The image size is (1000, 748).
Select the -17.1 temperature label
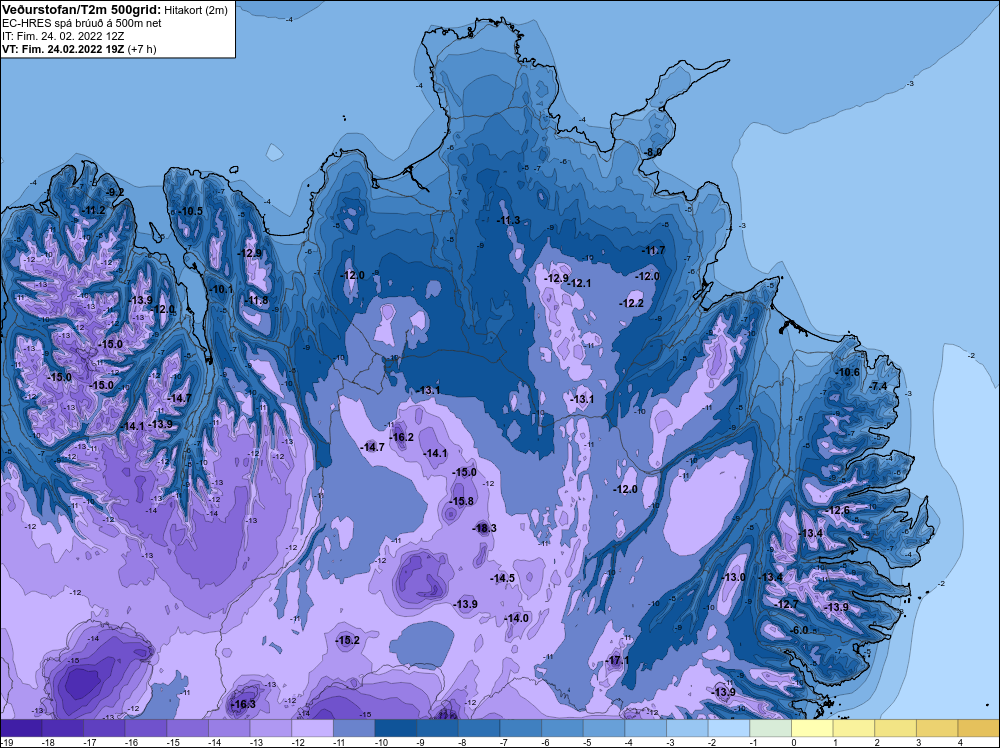click(x=617, y=660)
